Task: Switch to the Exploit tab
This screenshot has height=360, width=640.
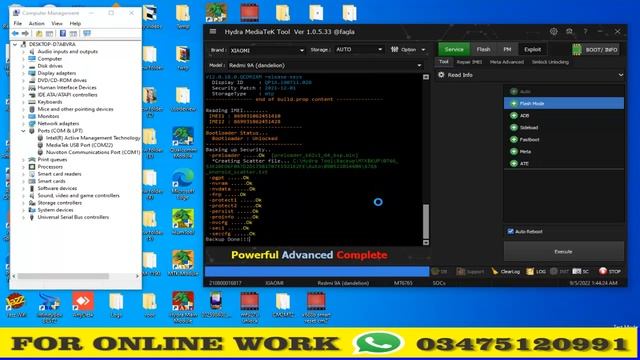Action: click(532, 49)
